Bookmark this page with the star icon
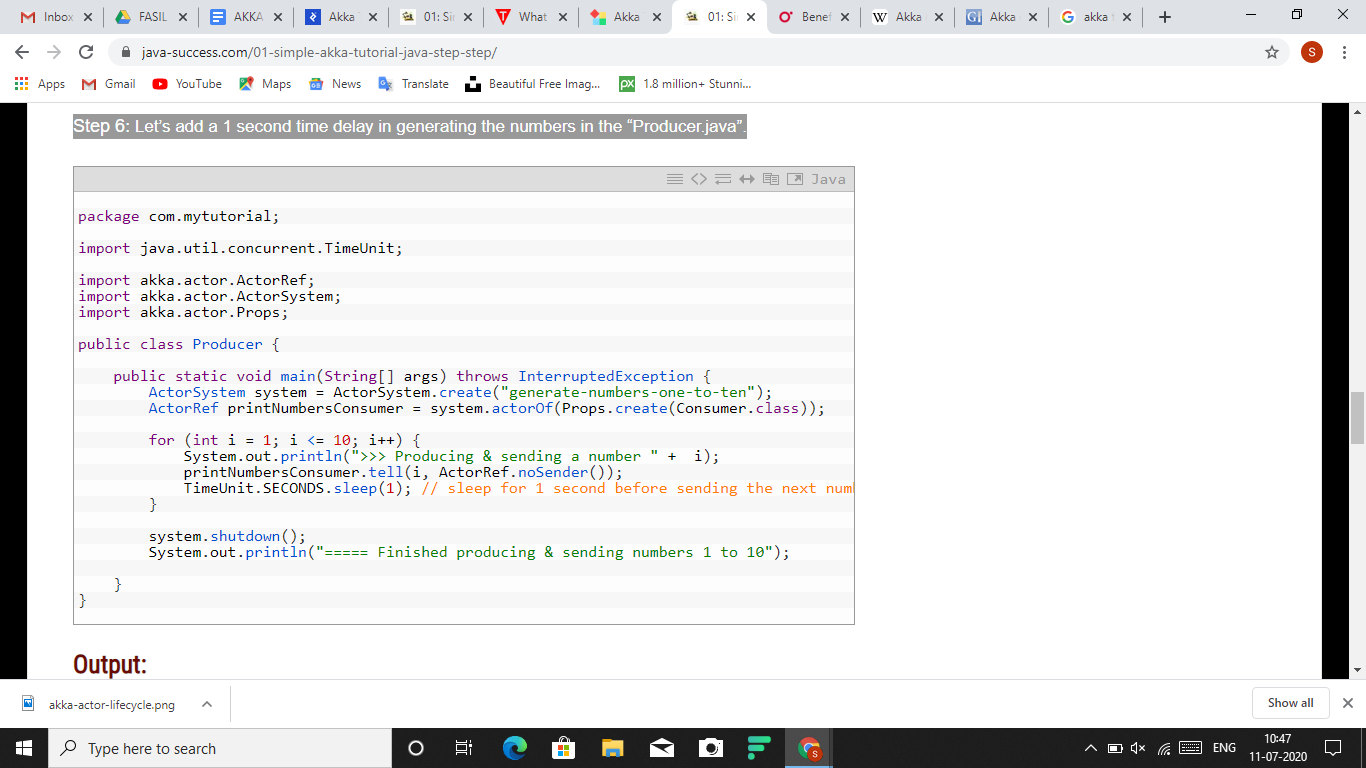 [1272, 52]
